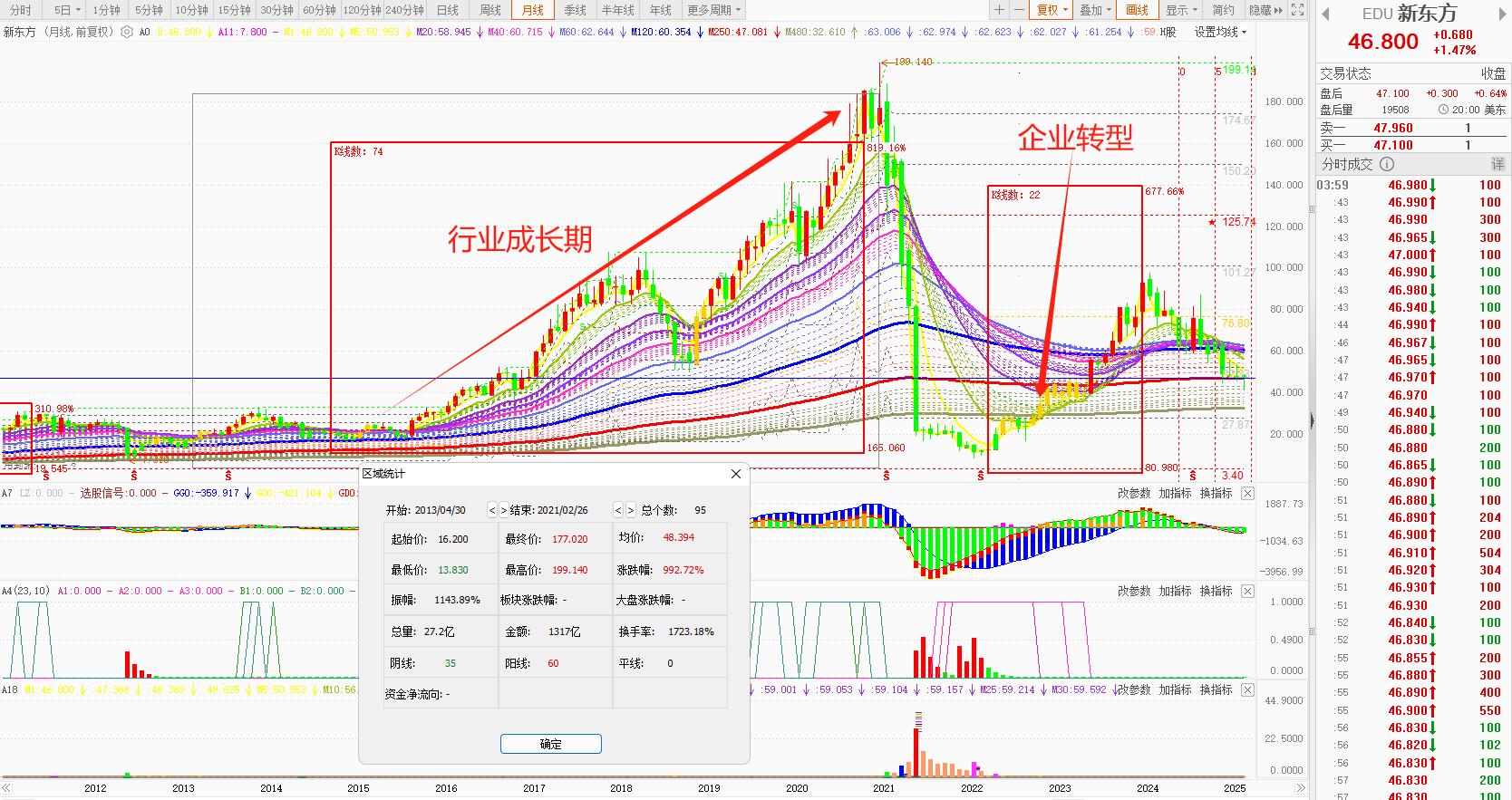The width and height of the screenshot is (1512, 800).
Task: Click info icon beside 分时成交
Action: (x=1387, y=164)
